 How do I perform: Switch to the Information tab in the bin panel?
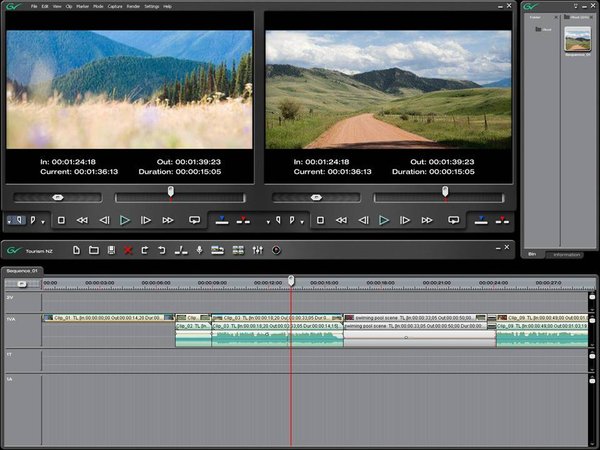coord(568,255)
